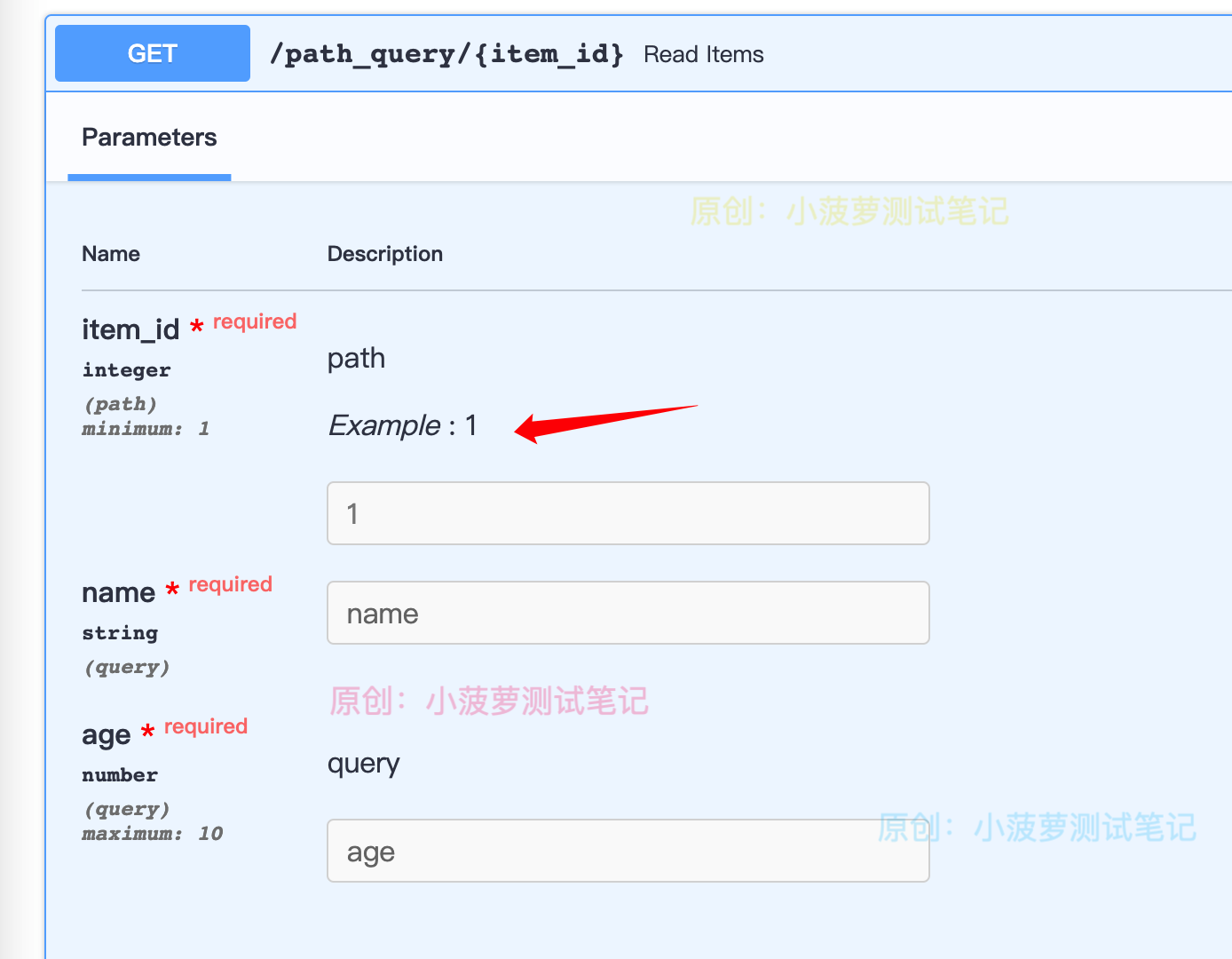The width and height of the screenshot is (1232, 959).
Task: Select the name parameter label
Action: (x=118, y=592)
